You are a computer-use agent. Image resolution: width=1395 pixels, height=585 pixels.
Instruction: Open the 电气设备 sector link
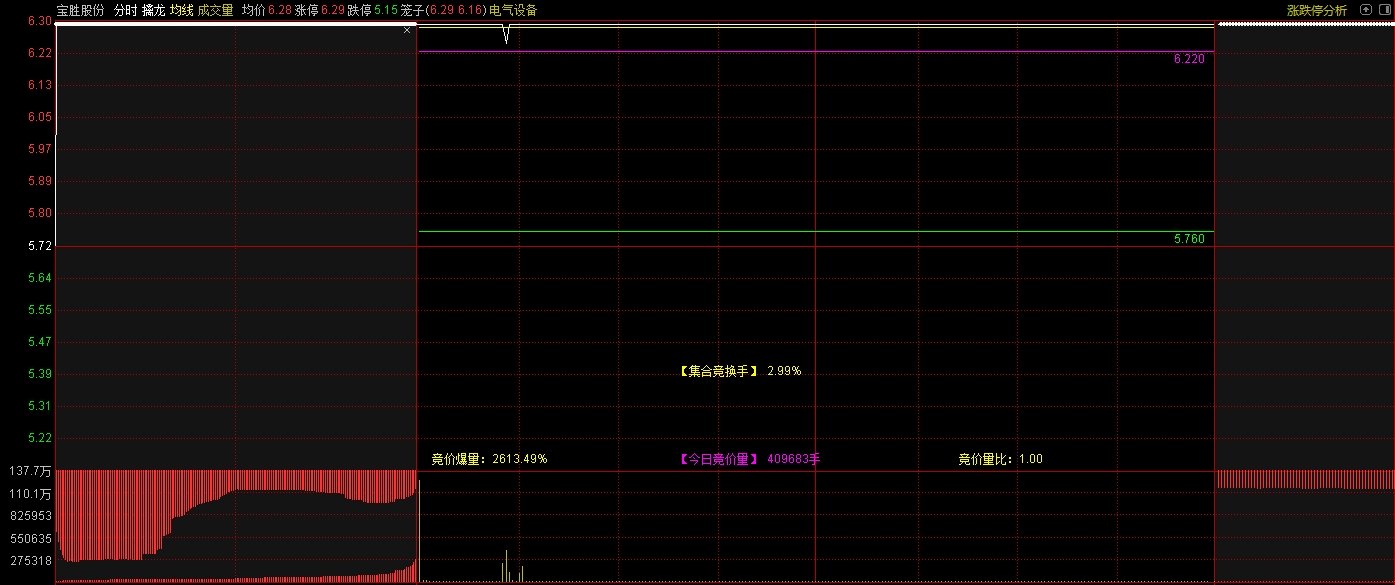click(513, 10)
